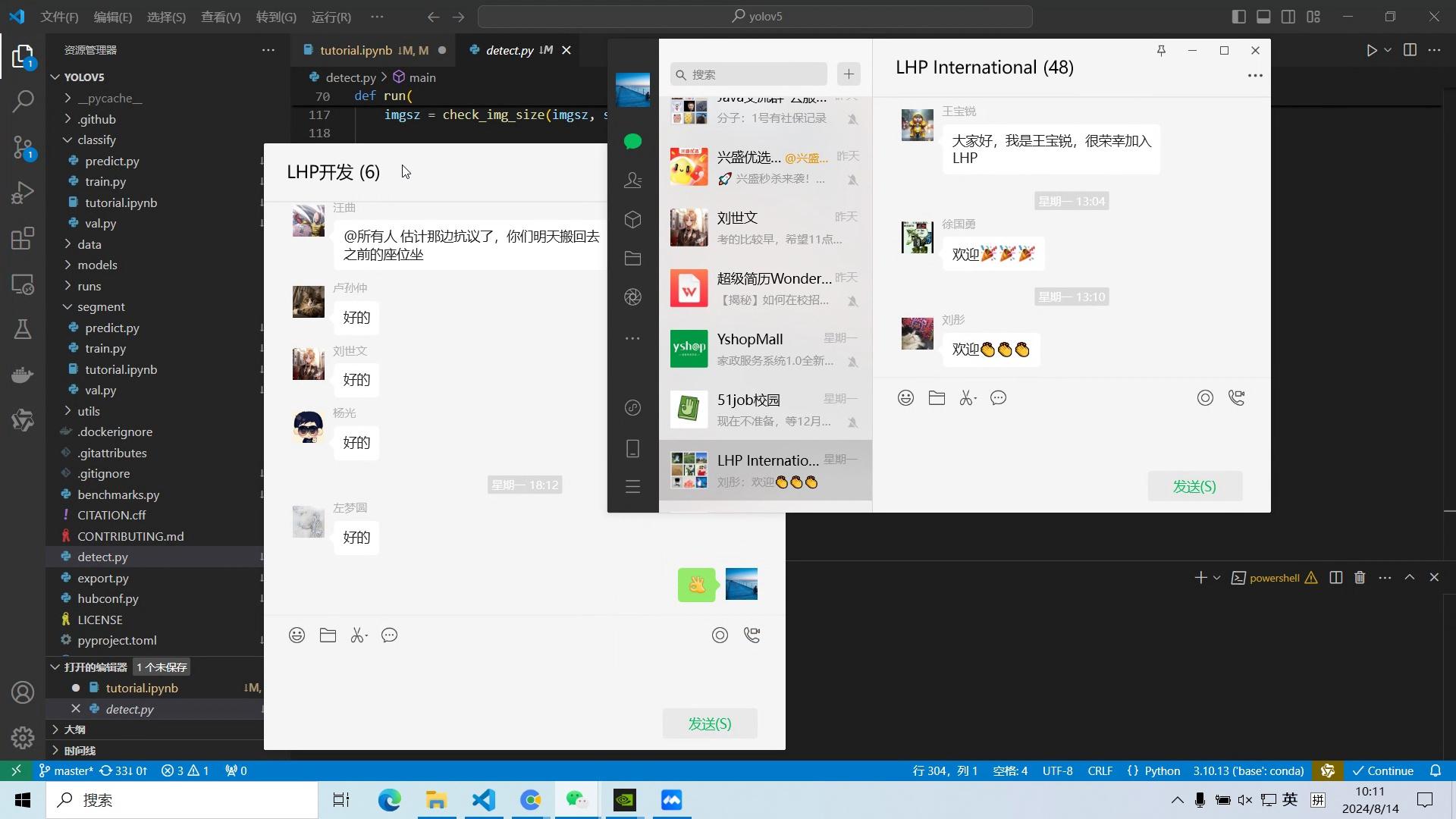Open the Docker view
The width and height of the screenshot is (1456, 819).
tap(23, 375)
